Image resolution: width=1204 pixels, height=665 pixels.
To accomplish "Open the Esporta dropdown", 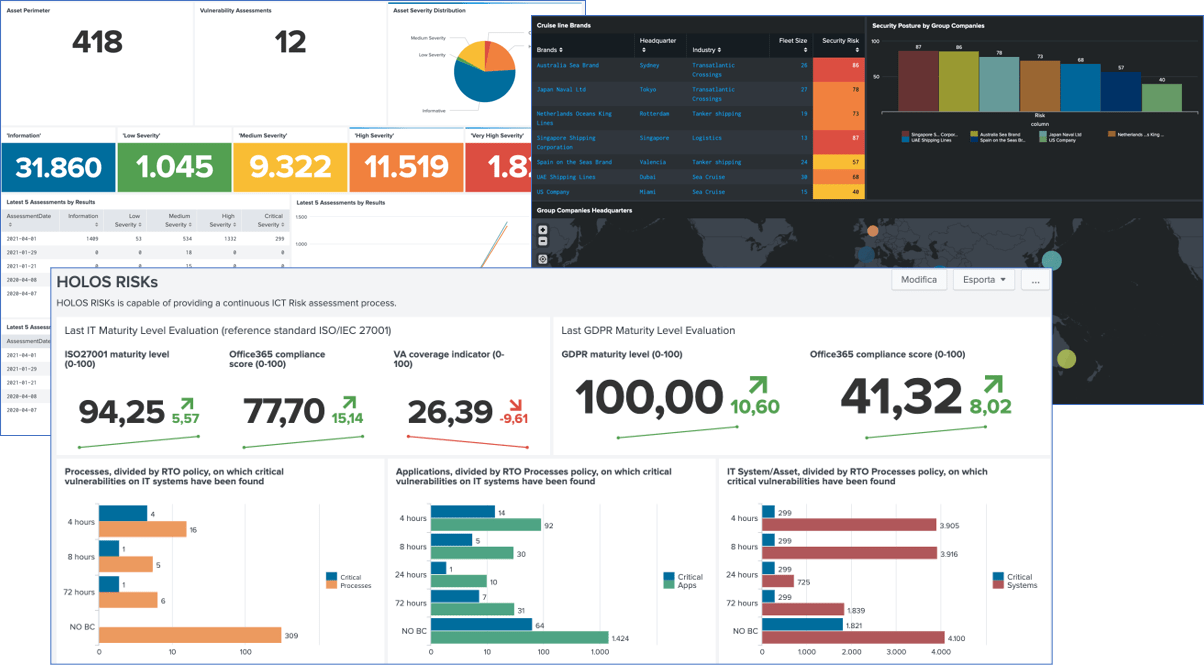I will (984, 280).
